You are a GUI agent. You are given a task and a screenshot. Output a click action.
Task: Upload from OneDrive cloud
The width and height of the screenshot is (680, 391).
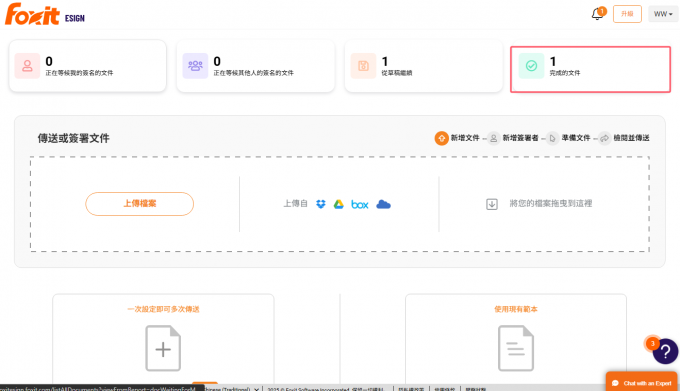coord(383,204)
